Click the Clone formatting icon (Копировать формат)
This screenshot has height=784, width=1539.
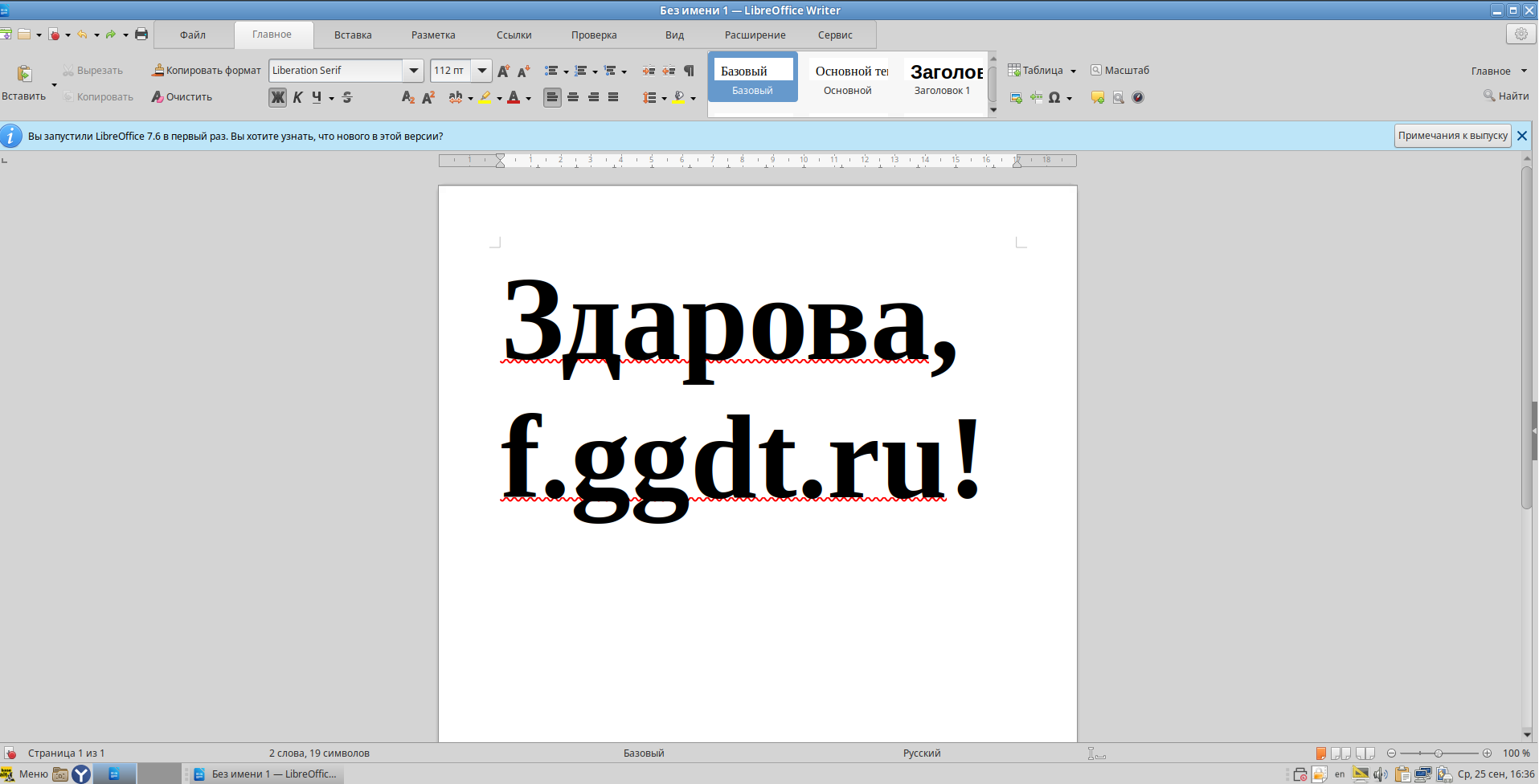(x=158, y=71)
